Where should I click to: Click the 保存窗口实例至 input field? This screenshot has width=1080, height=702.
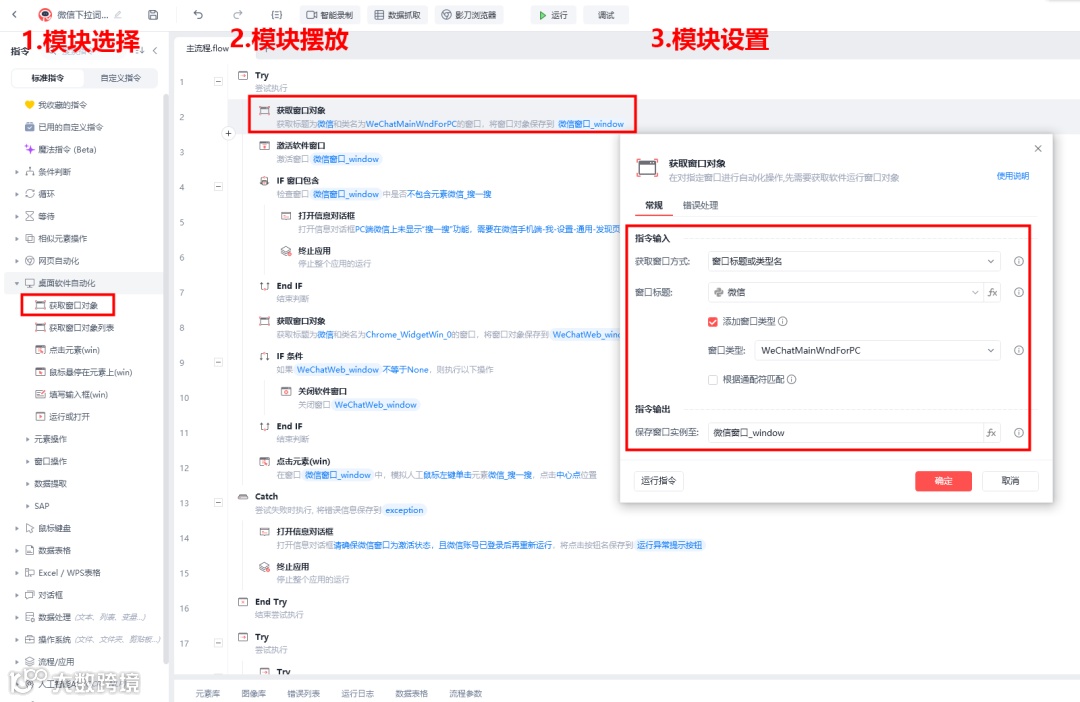(x=845, y=433)
